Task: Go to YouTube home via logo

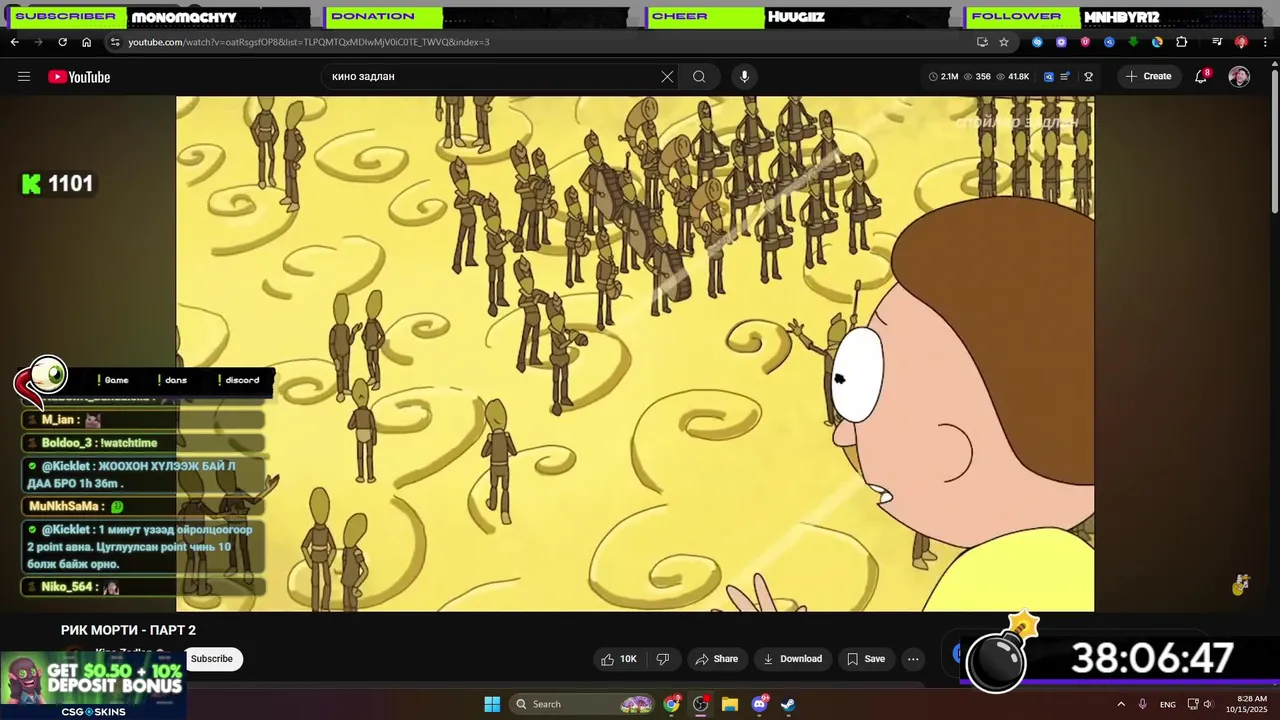Action: pos(79,77)
